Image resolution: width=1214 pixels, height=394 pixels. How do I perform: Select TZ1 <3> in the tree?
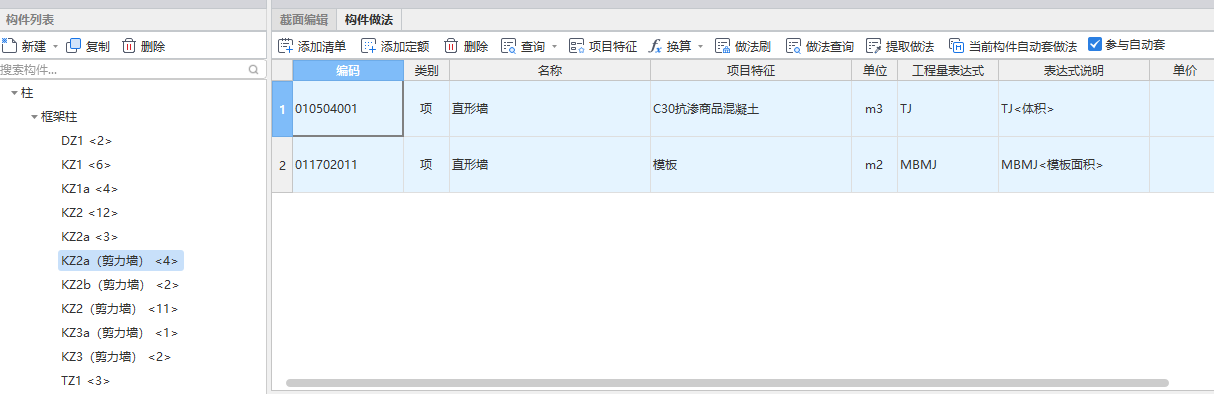86,381
